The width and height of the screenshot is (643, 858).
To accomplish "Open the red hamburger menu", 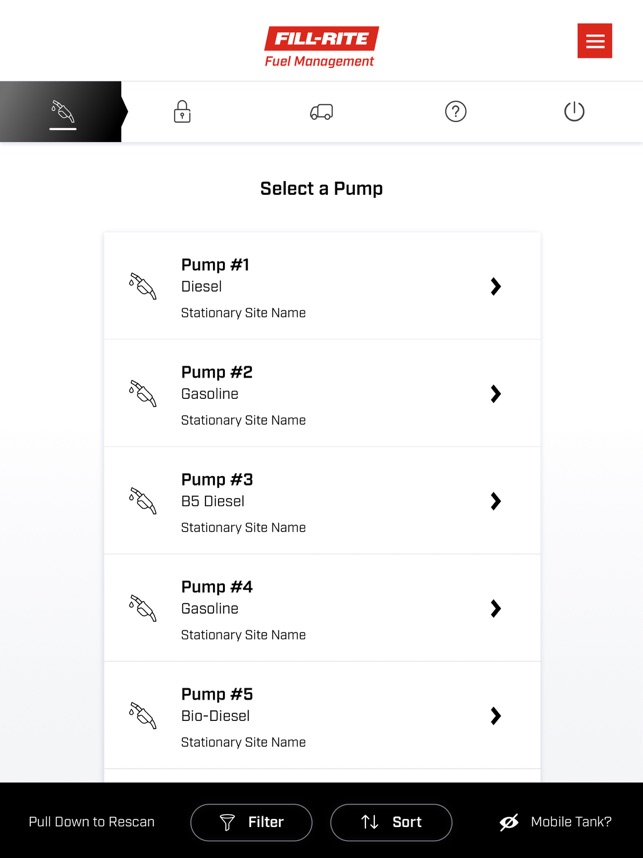I will point(595,41).
